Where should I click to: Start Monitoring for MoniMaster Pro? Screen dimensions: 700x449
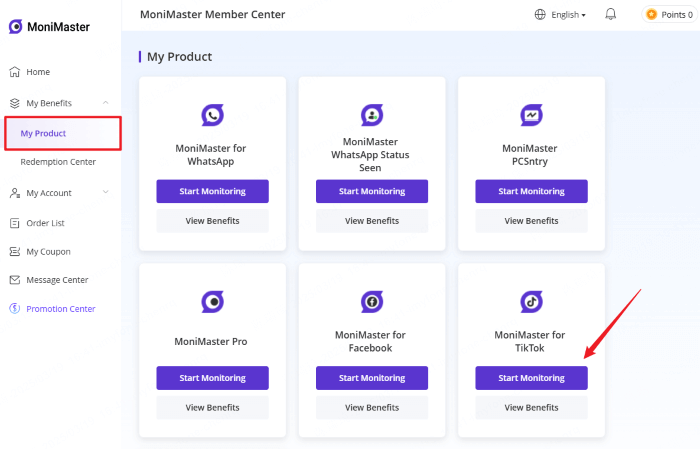coord(212,378)
